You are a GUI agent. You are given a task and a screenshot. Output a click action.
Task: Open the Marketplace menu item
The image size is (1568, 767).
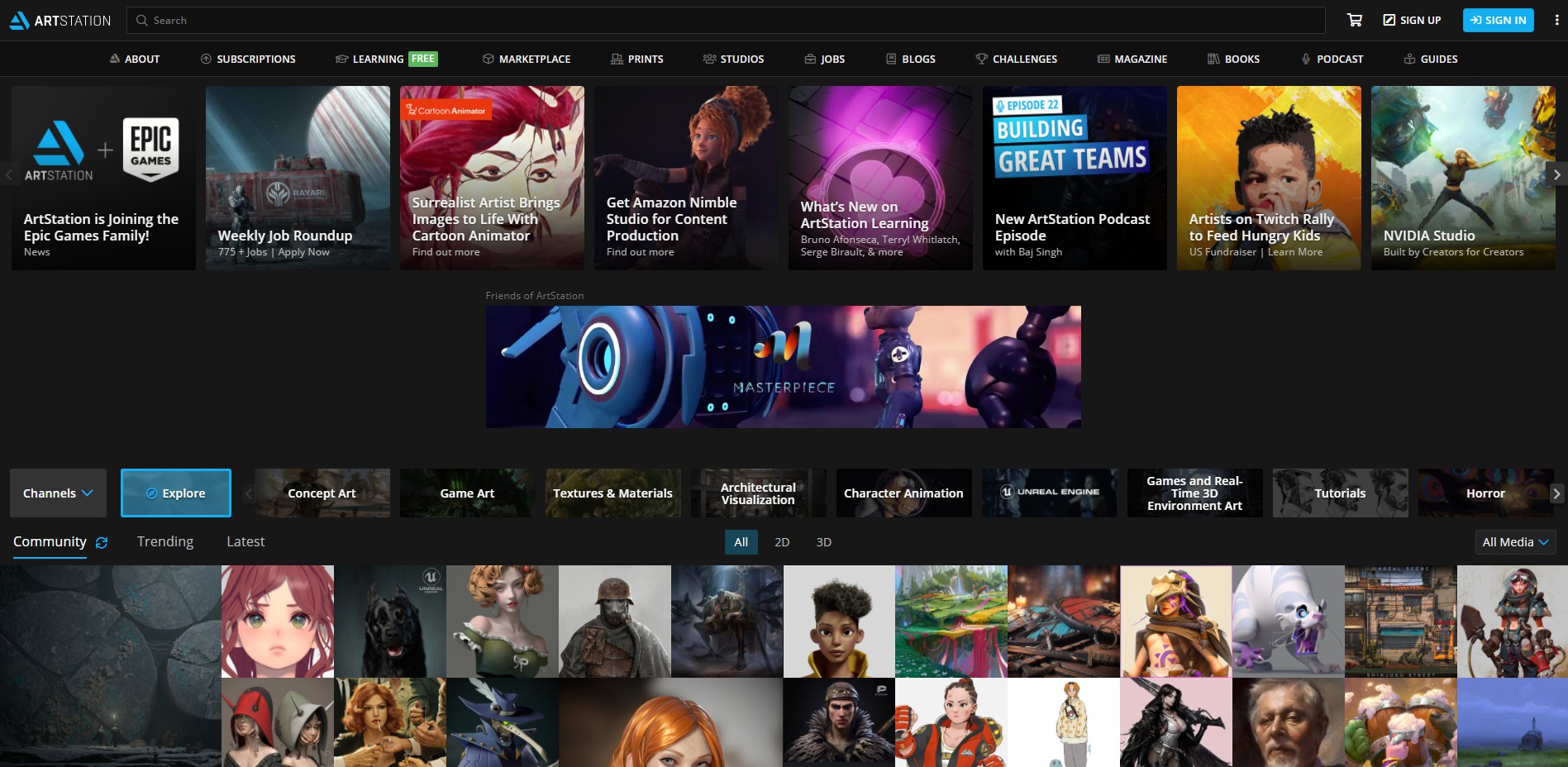tap(527, 59)
